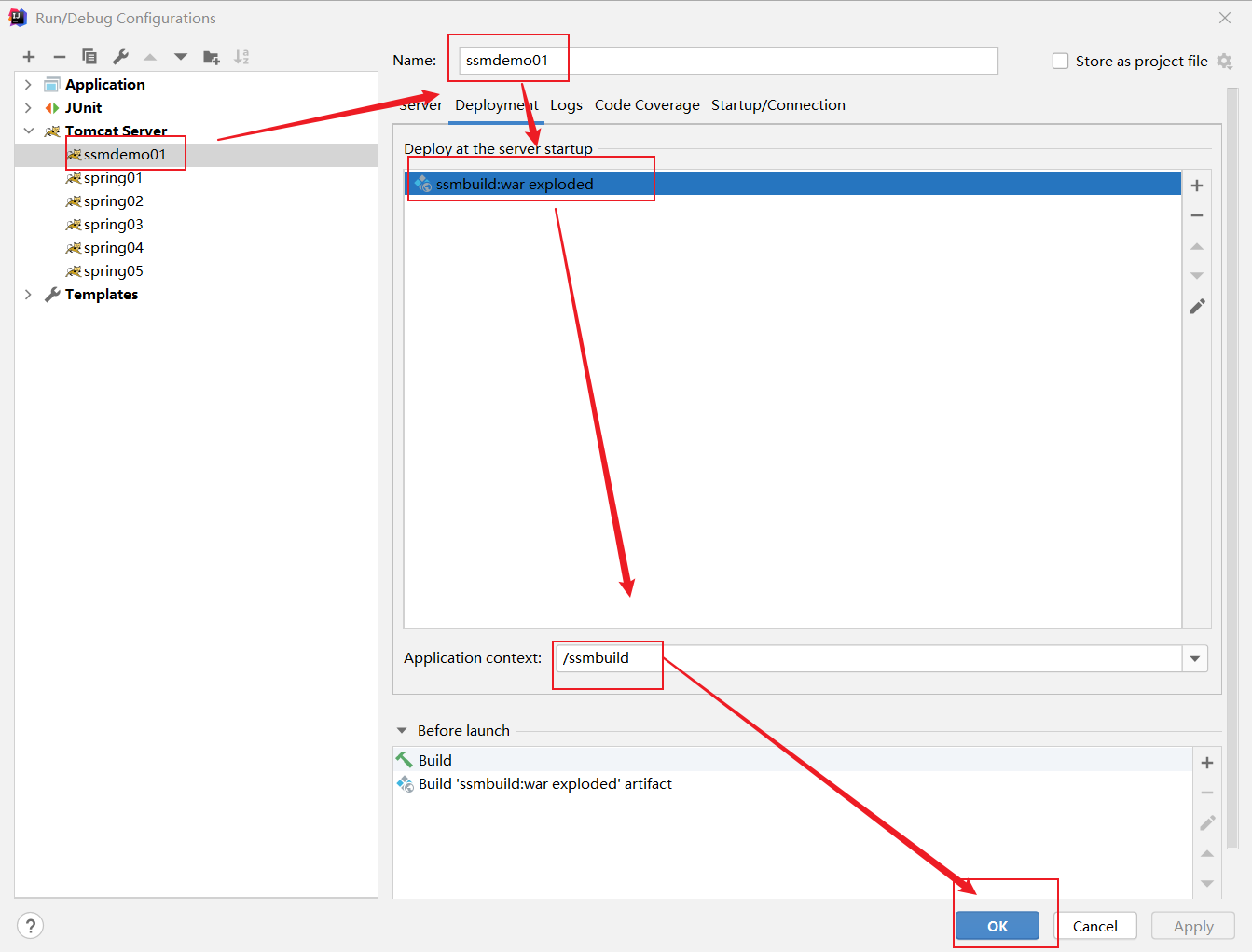1252x952 pixels.
Task: Open the Startup/Connection tab
Action: 777,105
